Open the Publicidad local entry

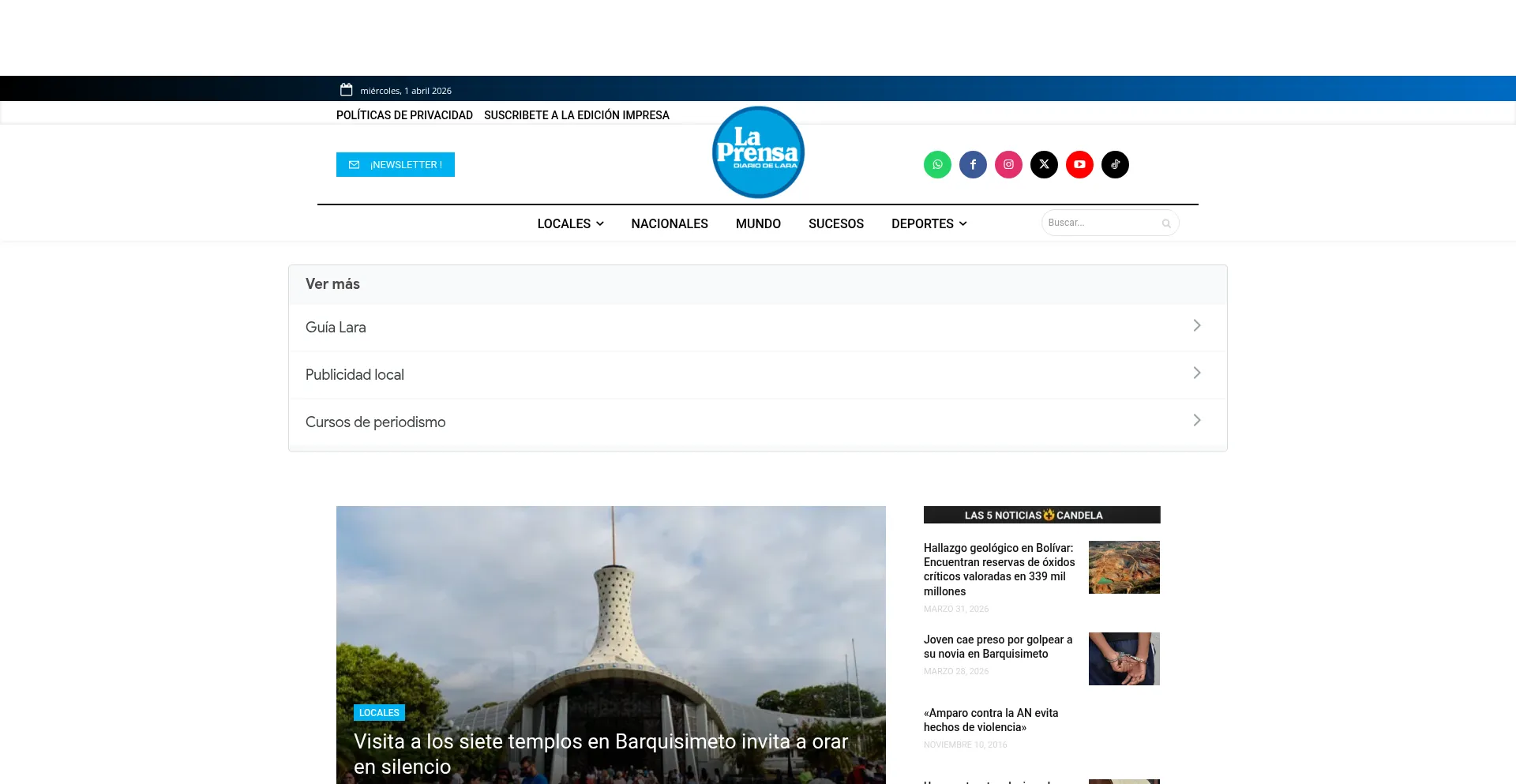pyautogui.click(x=758, y=375)
